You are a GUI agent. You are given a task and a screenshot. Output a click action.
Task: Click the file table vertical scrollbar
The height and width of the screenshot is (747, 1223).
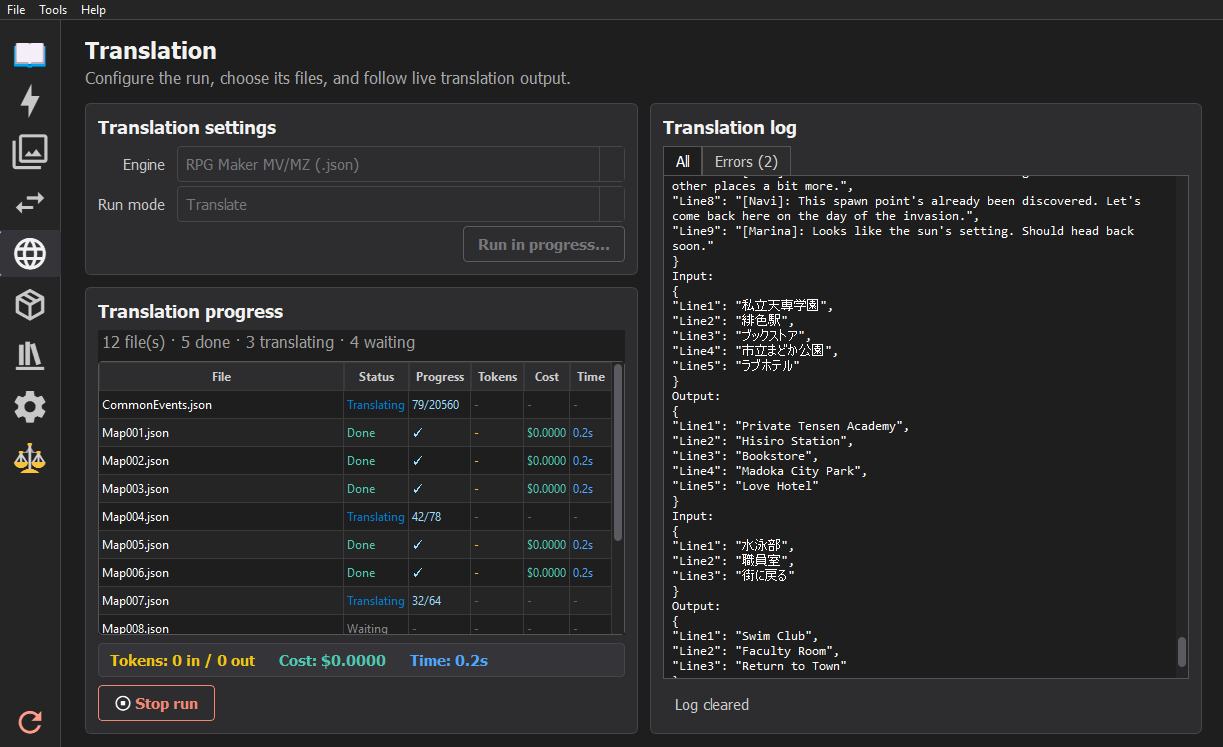(x=618, y=452)
